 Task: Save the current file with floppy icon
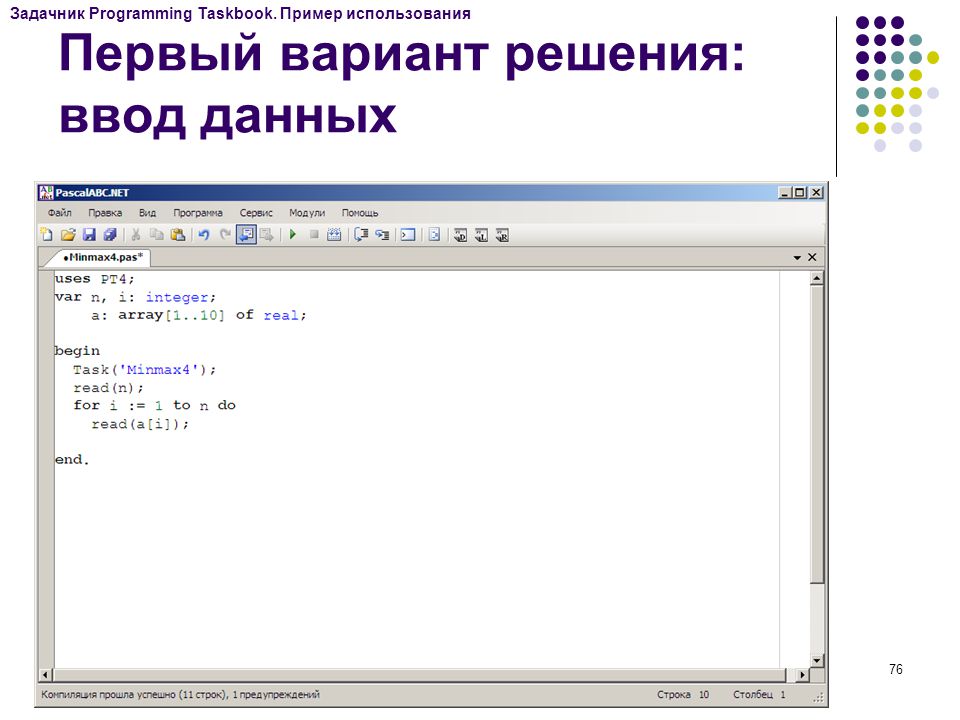pos(89,235)
